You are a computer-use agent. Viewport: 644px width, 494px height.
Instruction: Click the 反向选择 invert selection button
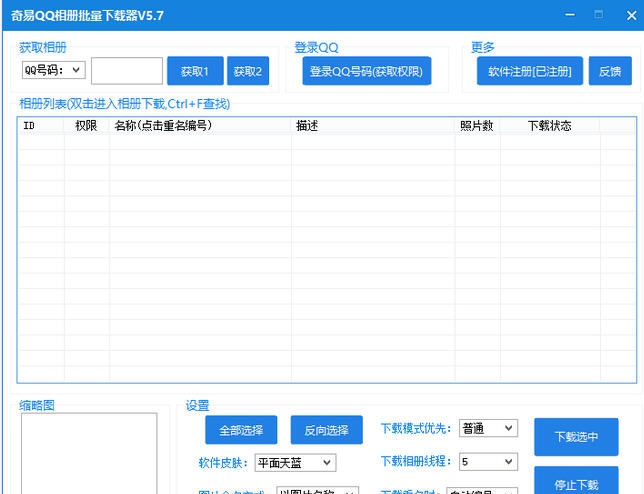pyautogui.click(x=326, y=430)
